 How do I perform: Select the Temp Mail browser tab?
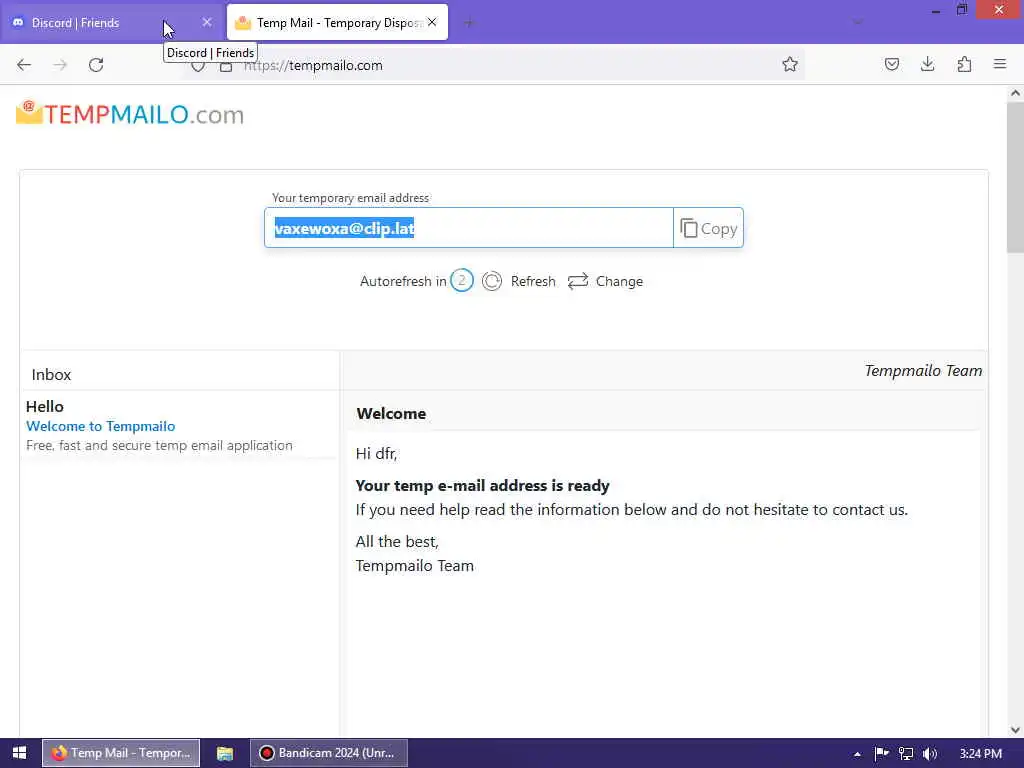pos(337,23)
